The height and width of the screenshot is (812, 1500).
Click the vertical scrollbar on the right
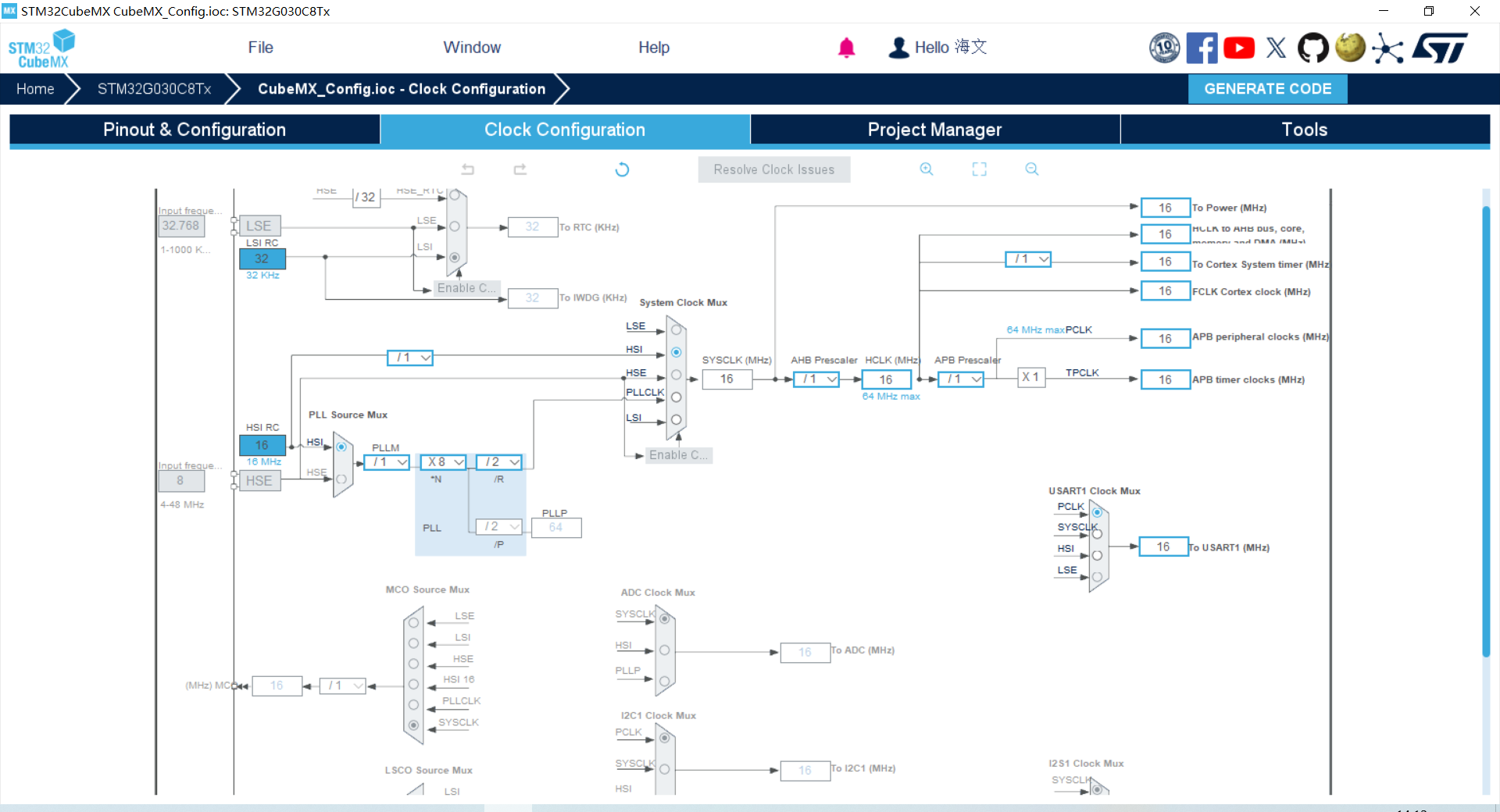coord(1486,429)
